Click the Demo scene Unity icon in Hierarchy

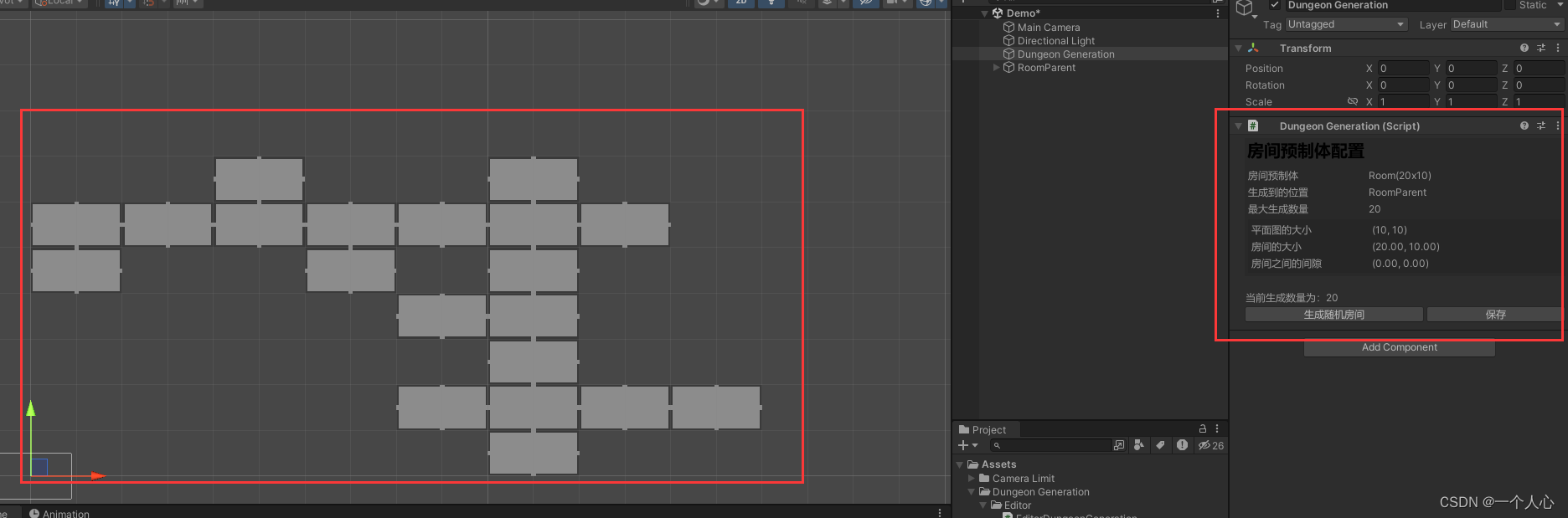tap(998, 13)
